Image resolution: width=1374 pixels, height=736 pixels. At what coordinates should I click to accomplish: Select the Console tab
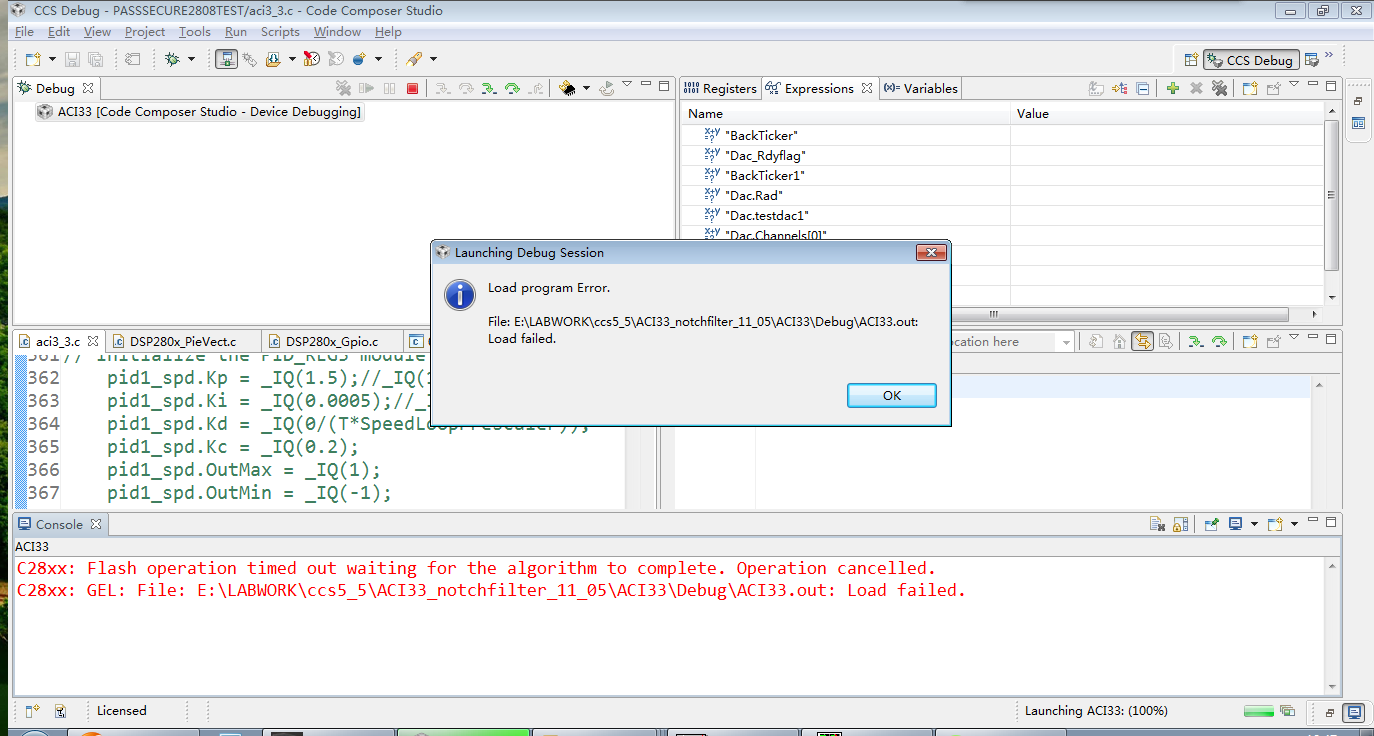(x=59, y=524)
